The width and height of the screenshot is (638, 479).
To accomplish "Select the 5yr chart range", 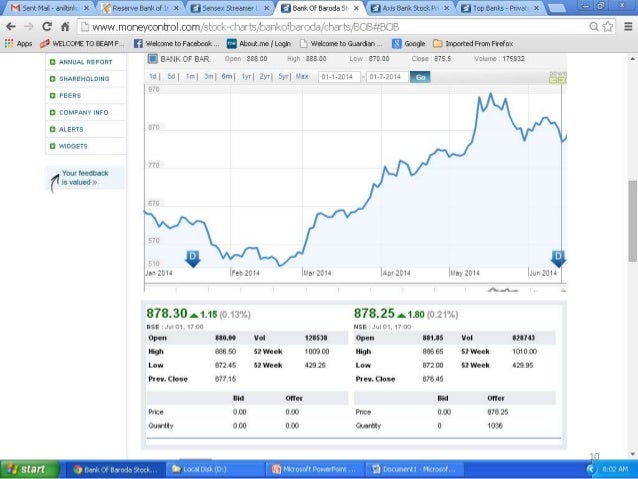I will (x=283, y=77).
